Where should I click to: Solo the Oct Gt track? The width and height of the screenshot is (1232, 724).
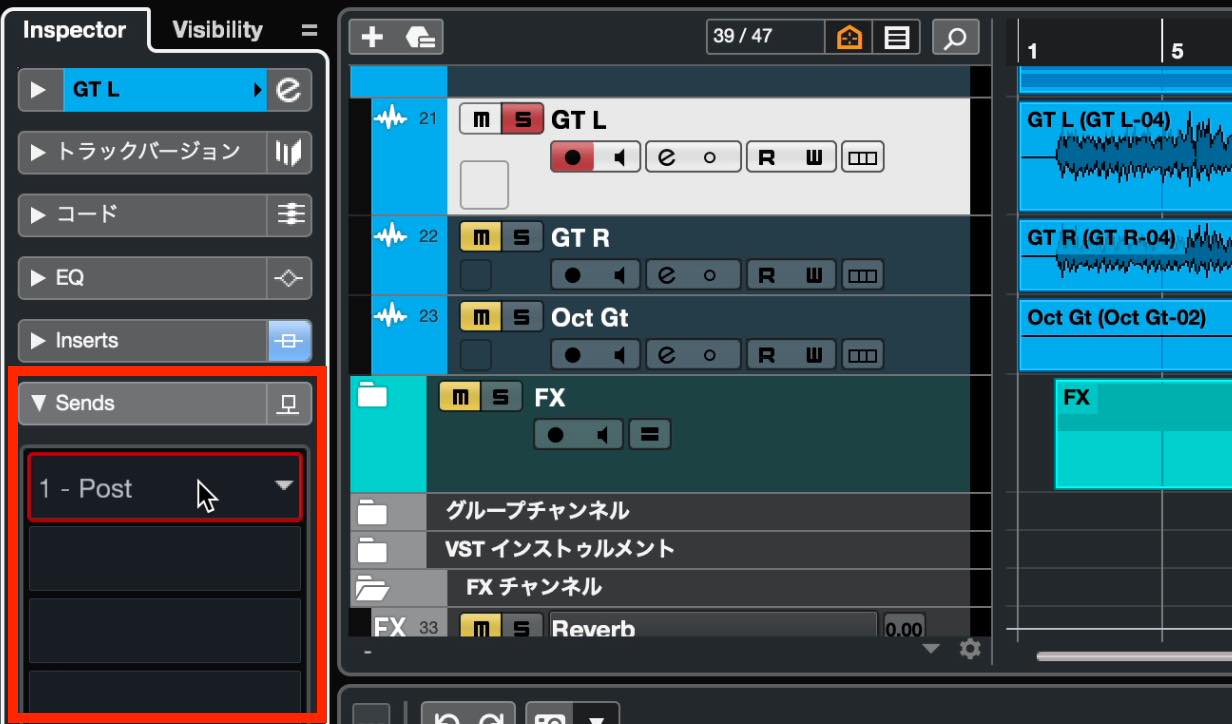point(521,317)
